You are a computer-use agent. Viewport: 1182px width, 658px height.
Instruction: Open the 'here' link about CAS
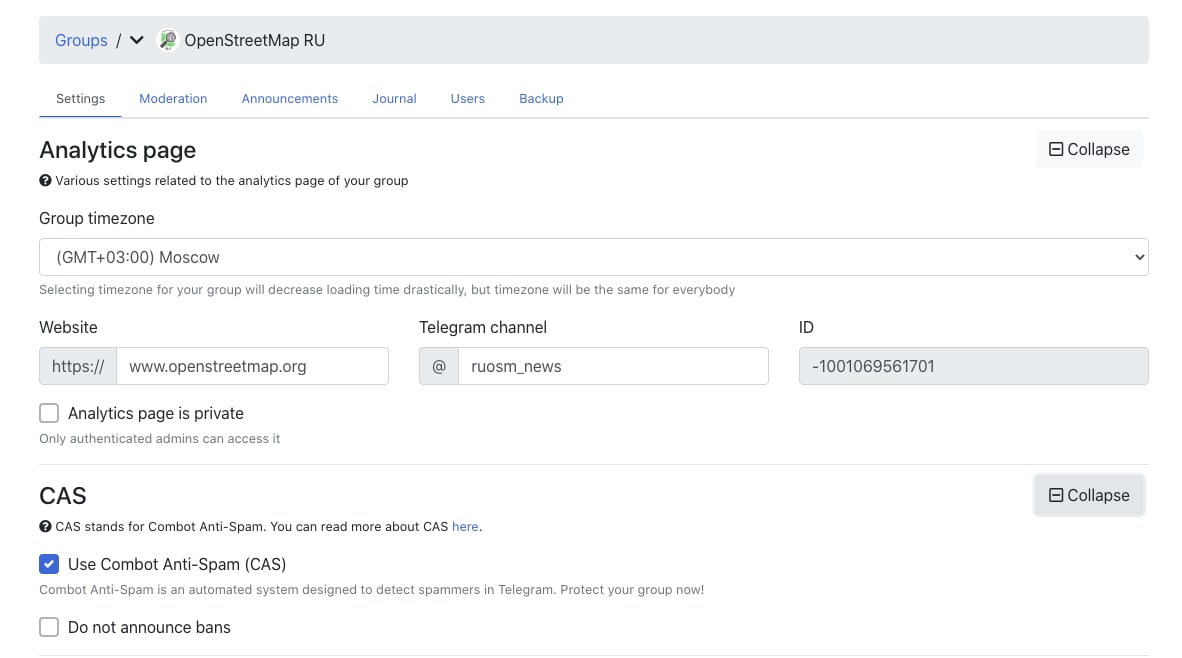coord(465,527)
